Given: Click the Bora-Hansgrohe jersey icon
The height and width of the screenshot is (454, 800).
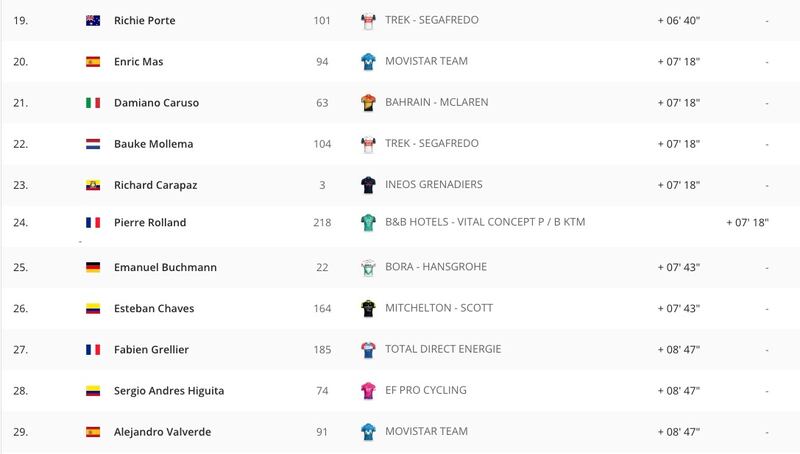Looking at the screenshot, I should click(368, 268).
